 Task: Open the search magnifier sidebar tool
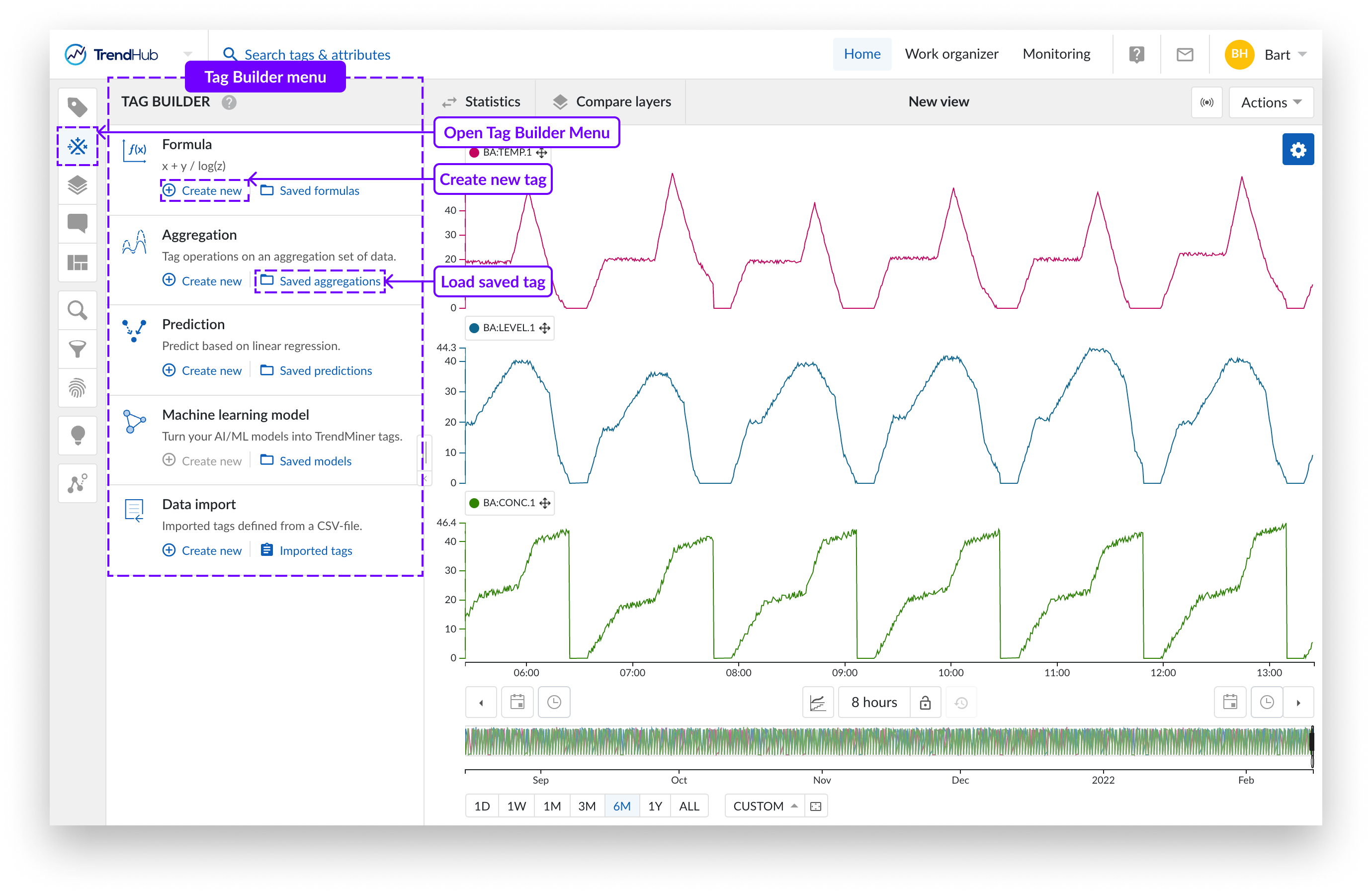pyautogui.click(x=77, y=310)
